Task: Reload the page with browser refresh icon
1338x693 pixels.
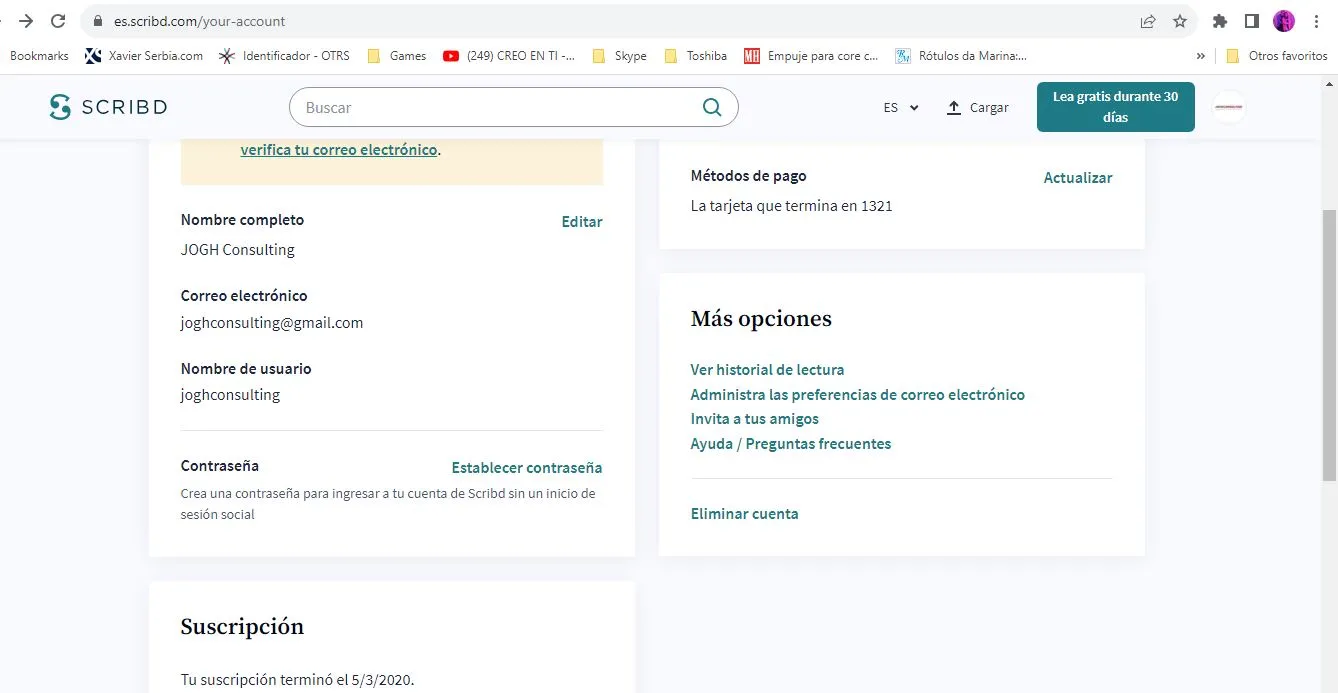Action: [58, 21]
